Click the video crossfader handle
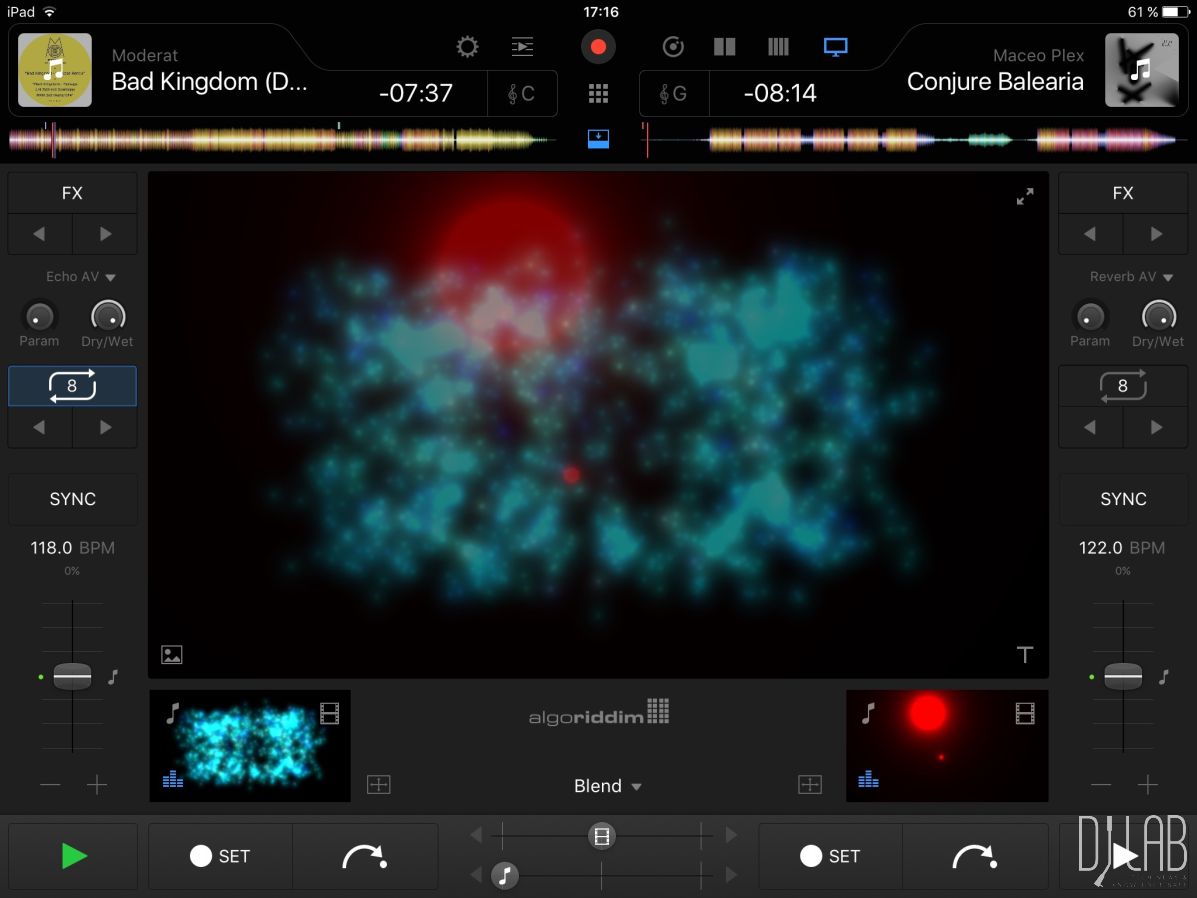Viewport: 1197px width, 898px height. tap(601, 836)
